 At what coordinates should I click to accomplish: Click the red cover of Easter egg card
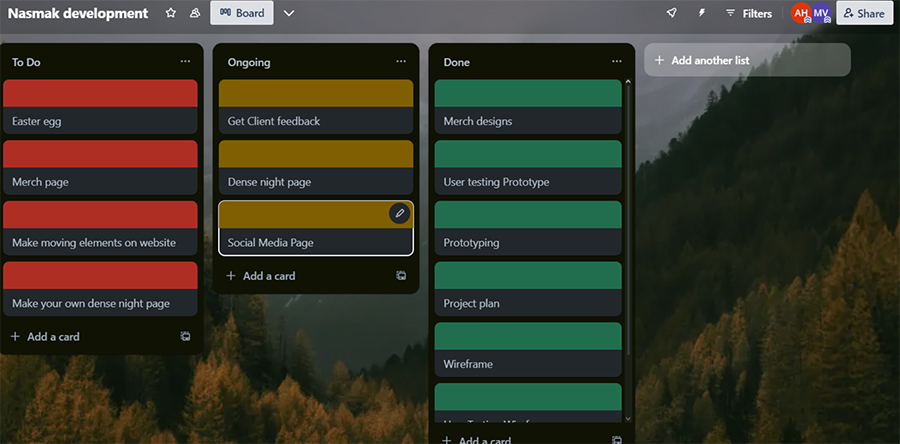[x=100, y=93]
